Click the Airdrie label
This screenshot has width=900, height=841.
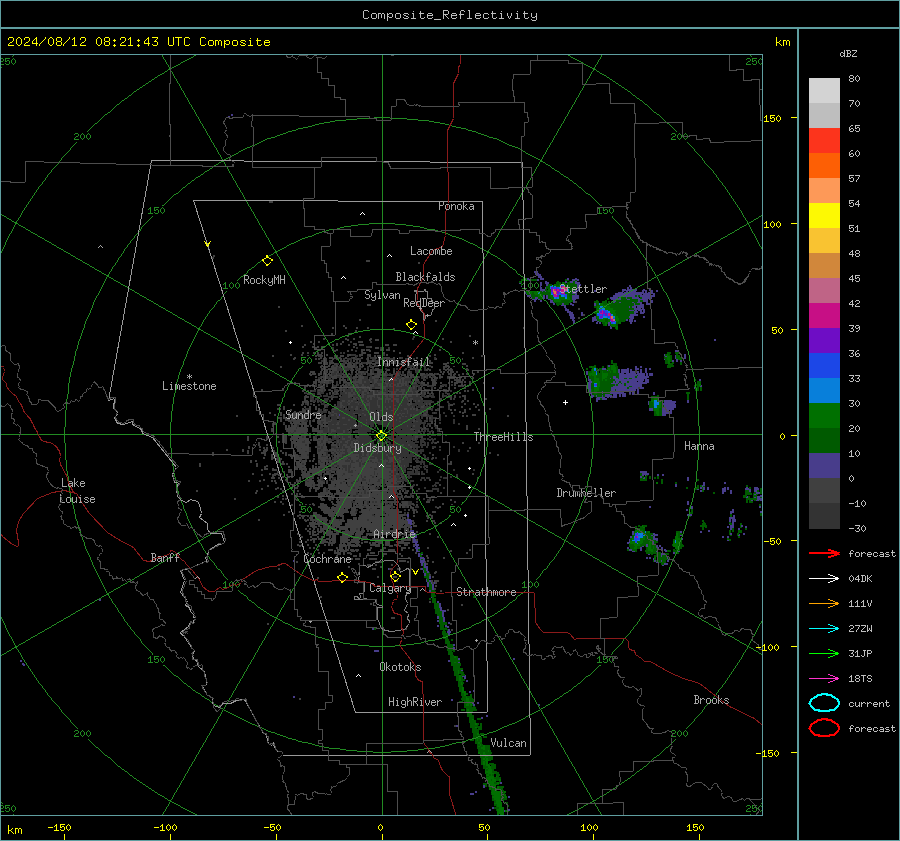[394, 534]
